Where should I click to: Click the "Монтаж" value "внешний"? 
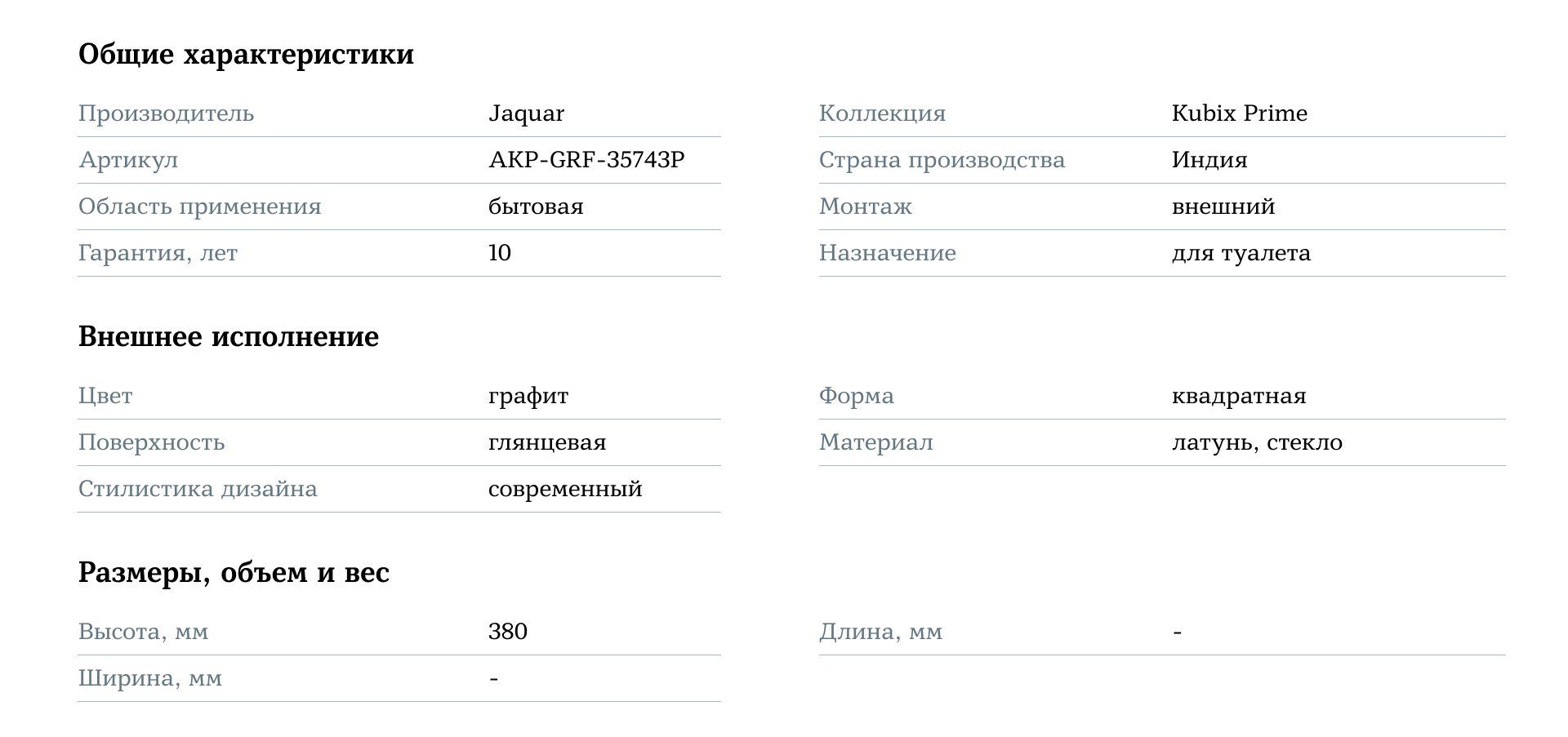[1223, 206]
